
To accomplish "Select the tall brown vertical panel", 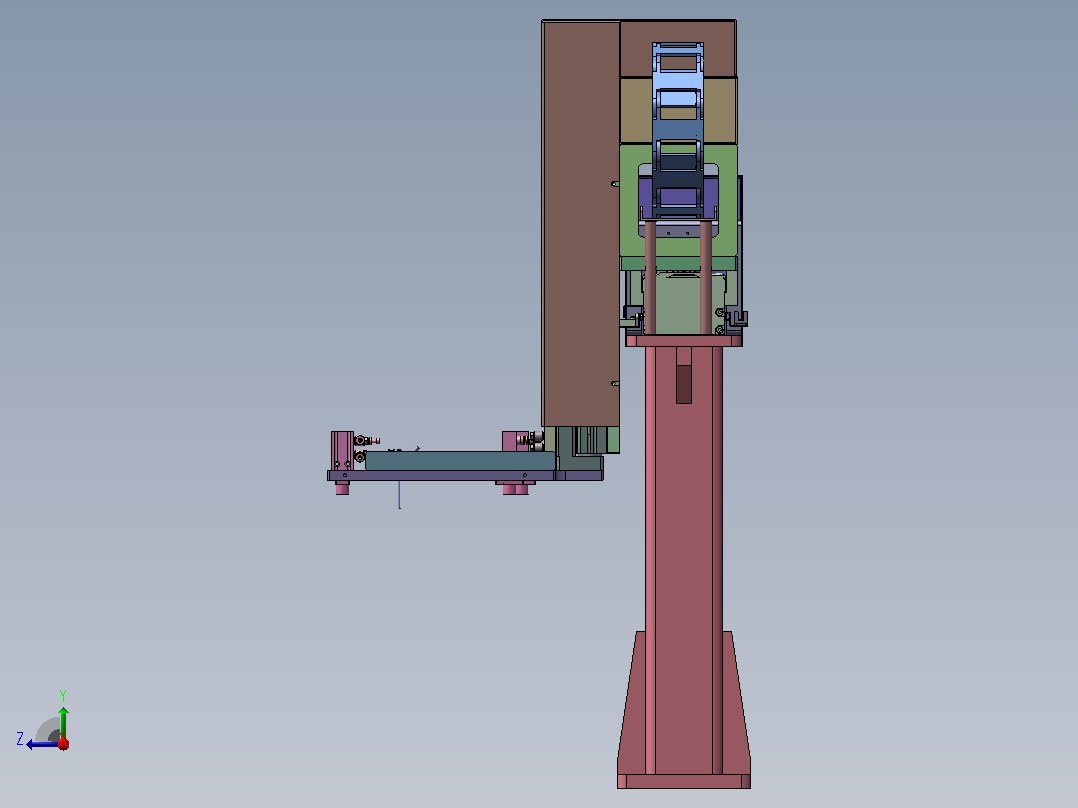I will pos(581,223).
